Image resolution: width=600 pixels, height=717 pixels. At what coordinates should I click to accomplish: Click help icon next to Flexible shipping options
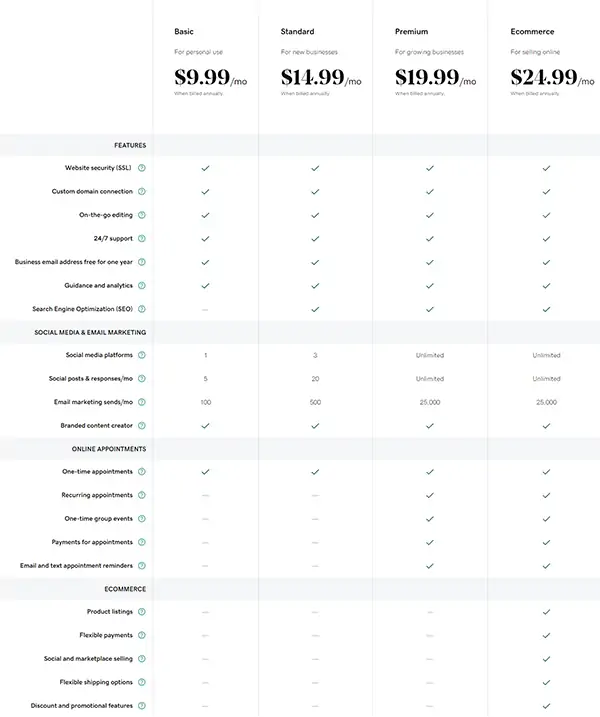(142, 682)
